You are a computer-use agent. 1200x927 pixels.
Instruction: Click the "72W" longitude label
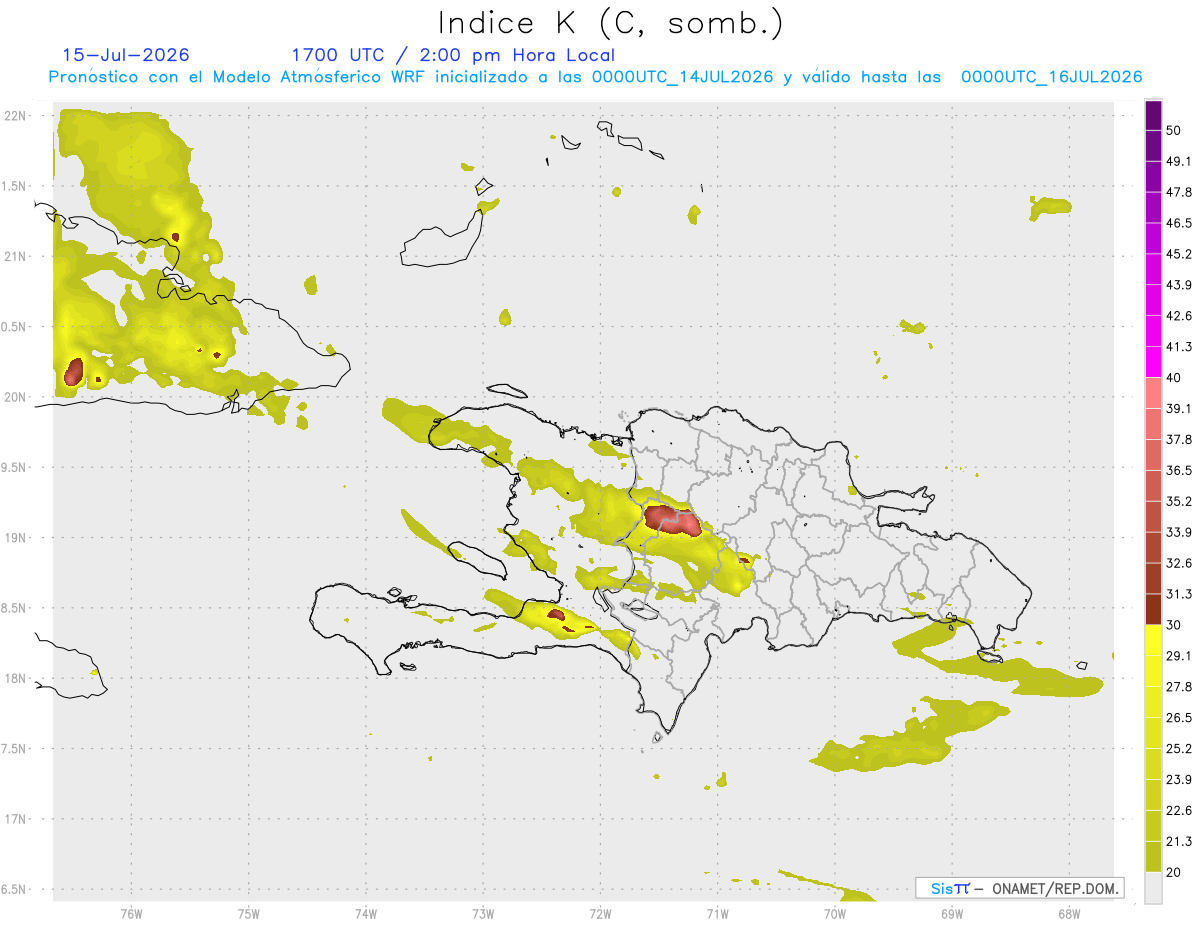point(600,913)
